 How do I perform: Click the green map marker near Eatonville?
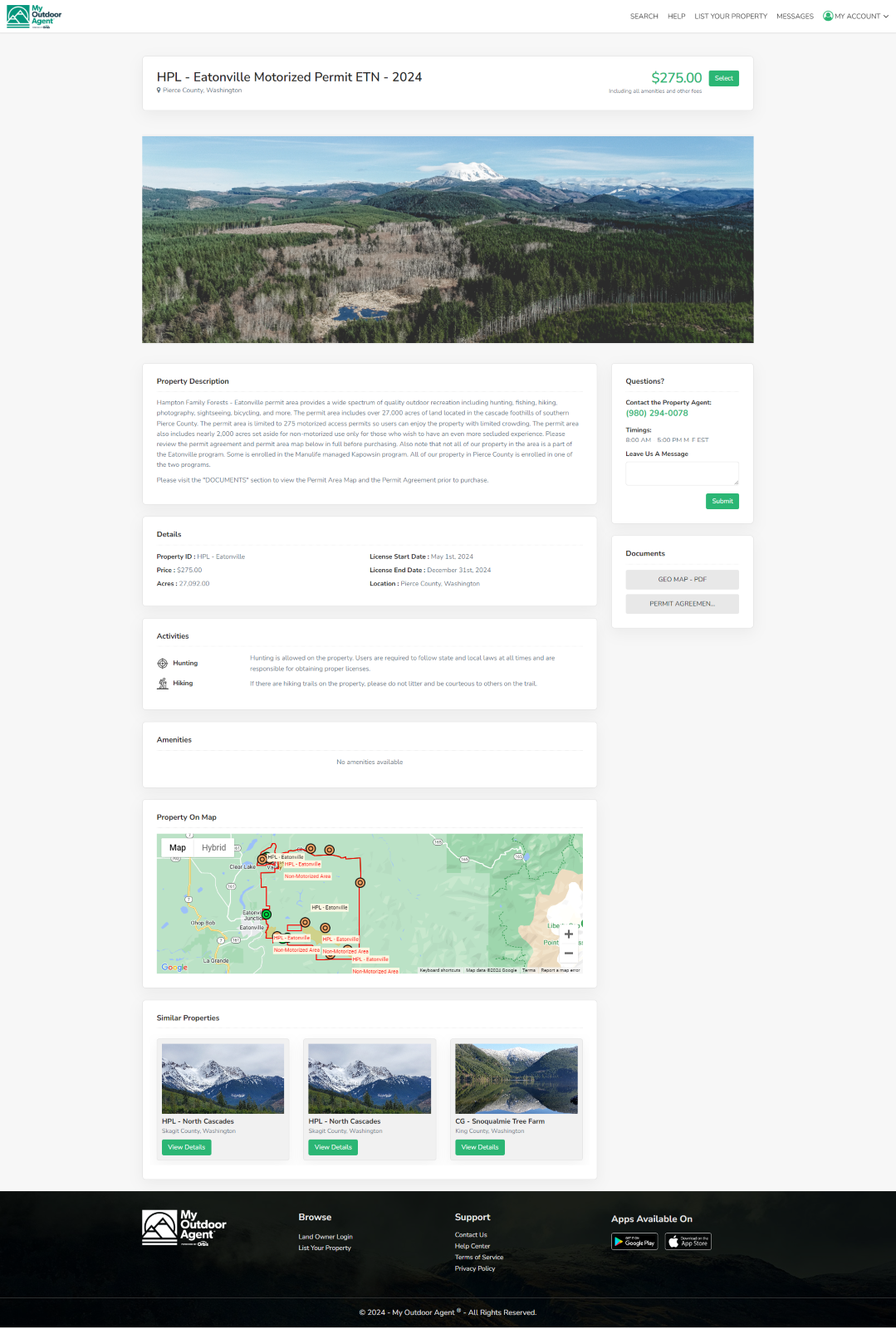pyautogui.click(x=267, y=915)
